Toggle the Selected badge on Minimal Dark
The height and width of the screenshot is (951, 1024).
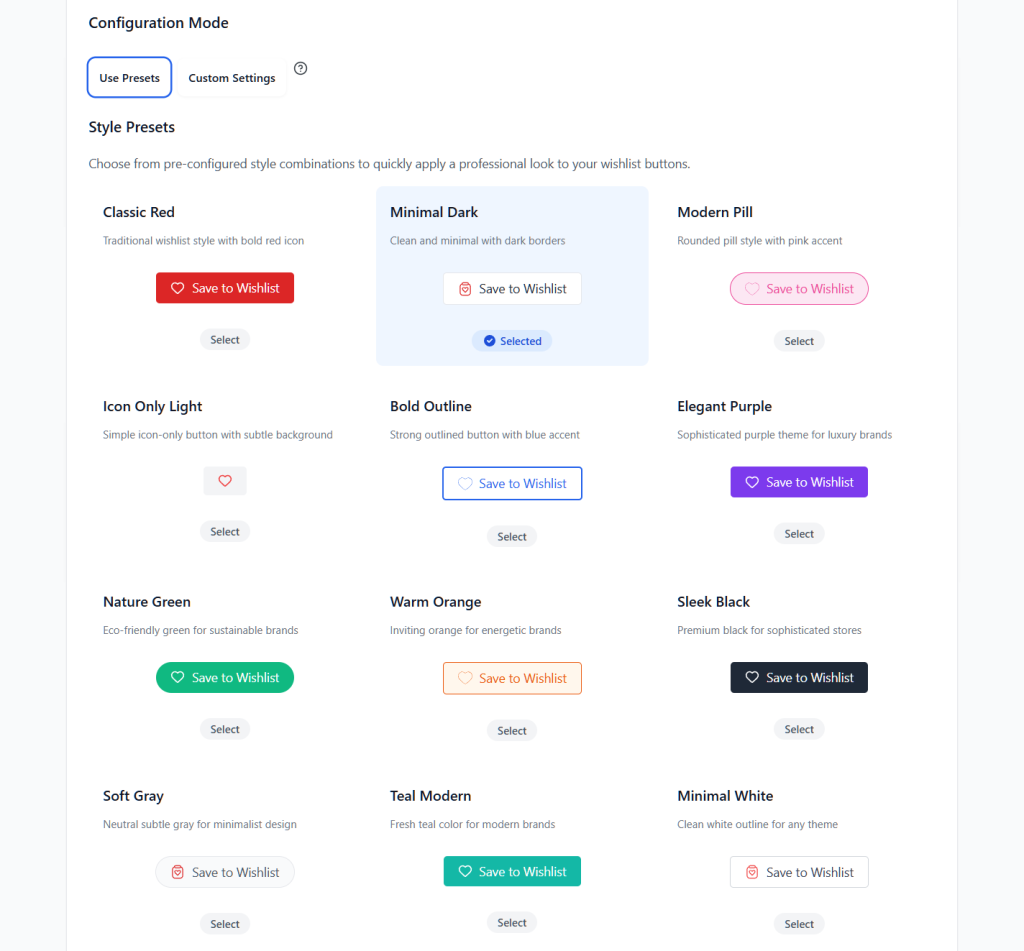pyautogui.click(x=512, y=341)
